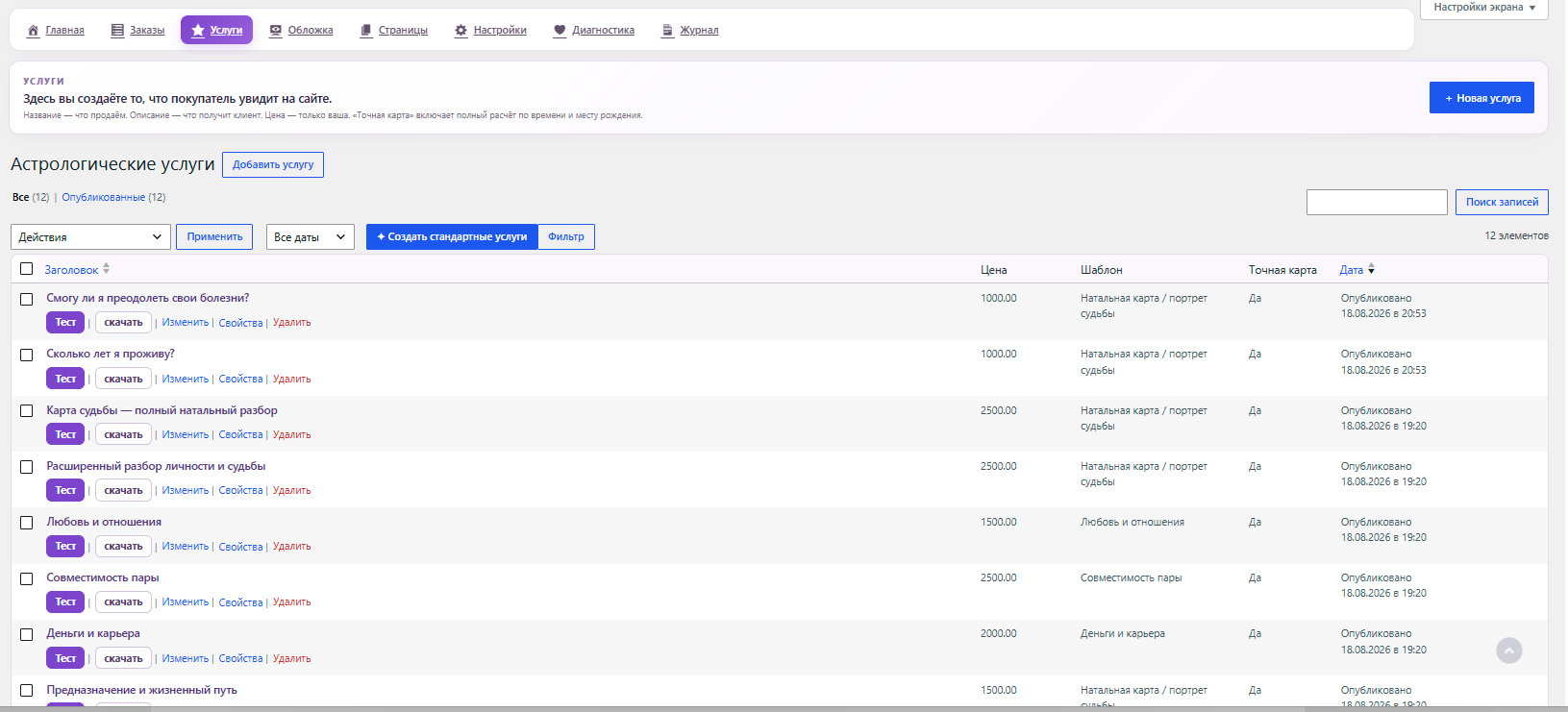Click скачать for 'Сколько лет я проживу?'

click(123, 379)
